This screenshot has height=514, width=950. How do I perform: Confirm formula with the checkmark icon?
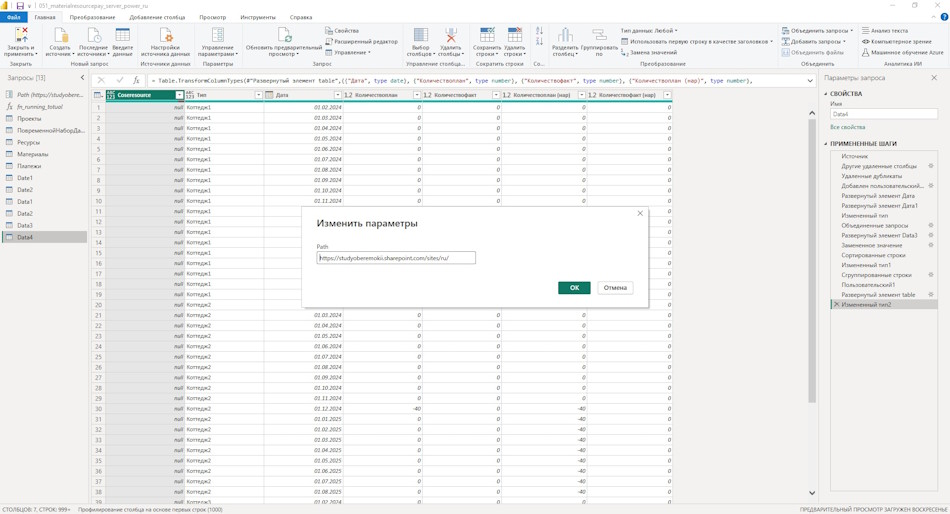pos(119,80)
